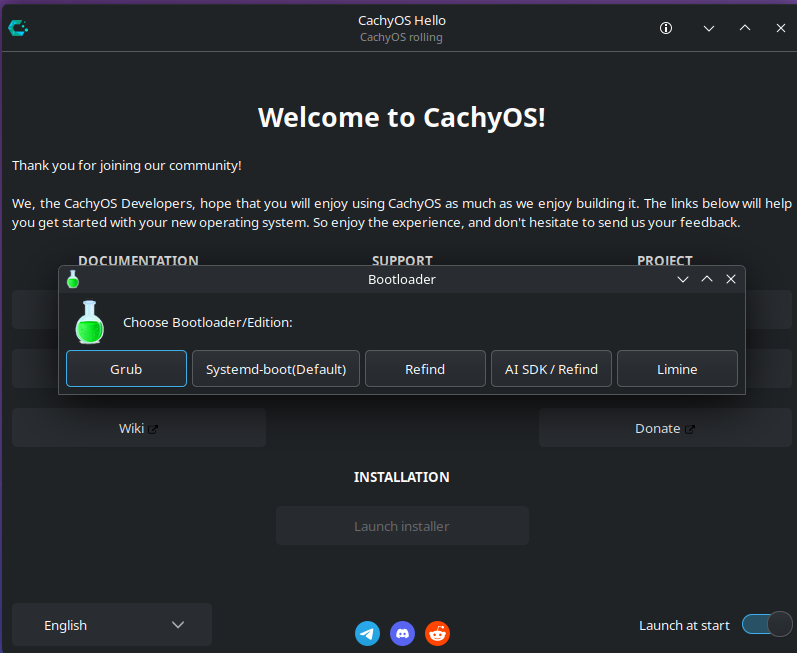
Task: Select the AI SDK / Refind edition
Action: [551, 369]
